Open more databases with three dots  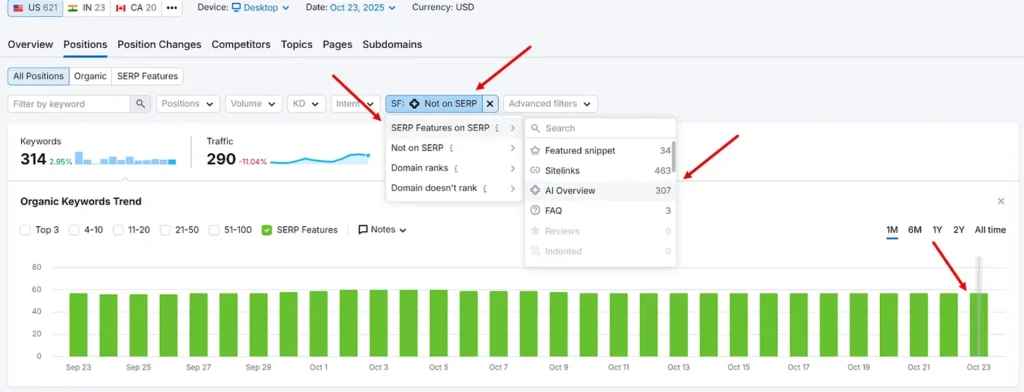point(172,8)
